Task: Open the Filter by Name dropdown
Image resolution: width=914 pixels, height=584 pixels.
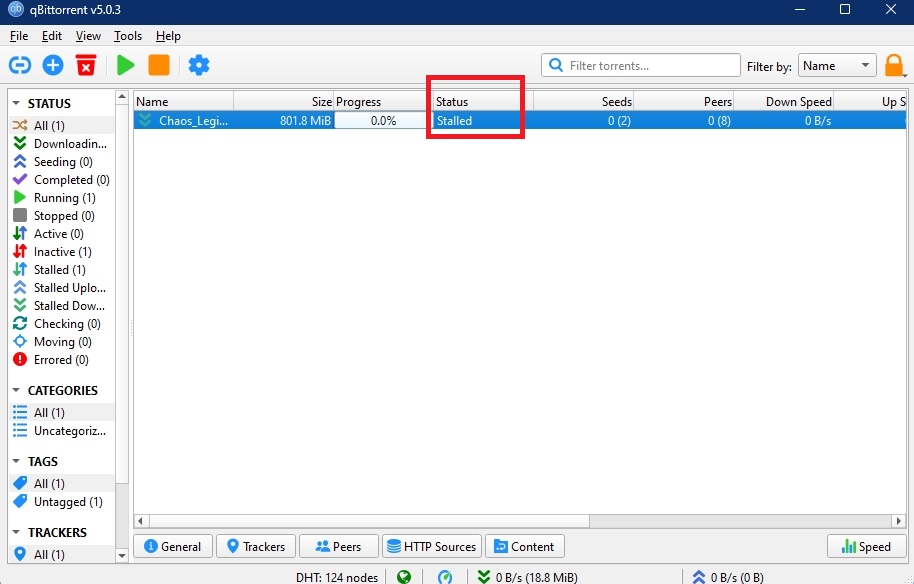Action: (837, 66)
